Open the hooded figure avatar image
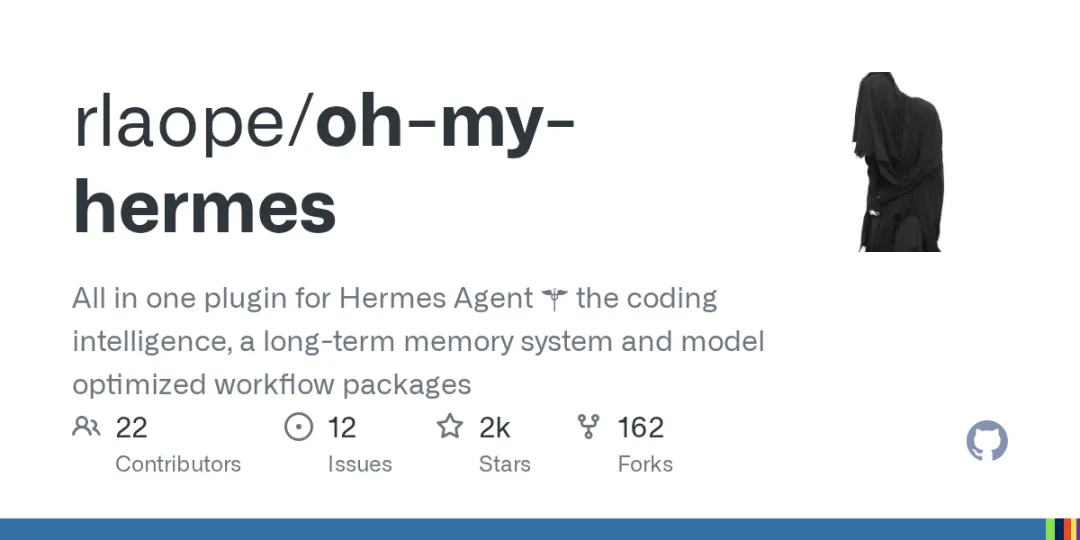Screen dimensions: 1080x540 (x=899, y=162)
